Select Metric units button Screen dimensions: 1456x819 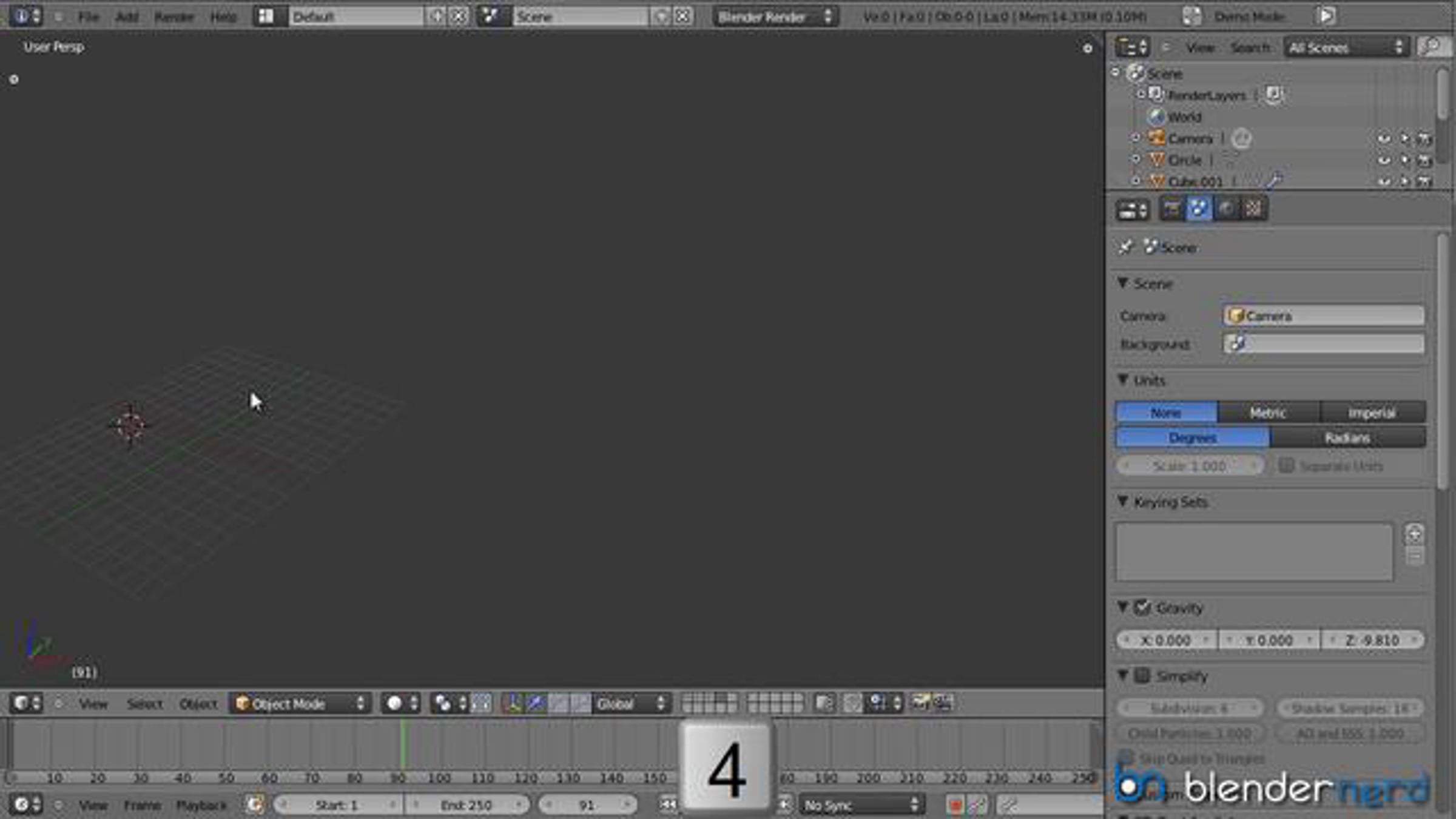pyautogui.click(x=1268, y=413)
